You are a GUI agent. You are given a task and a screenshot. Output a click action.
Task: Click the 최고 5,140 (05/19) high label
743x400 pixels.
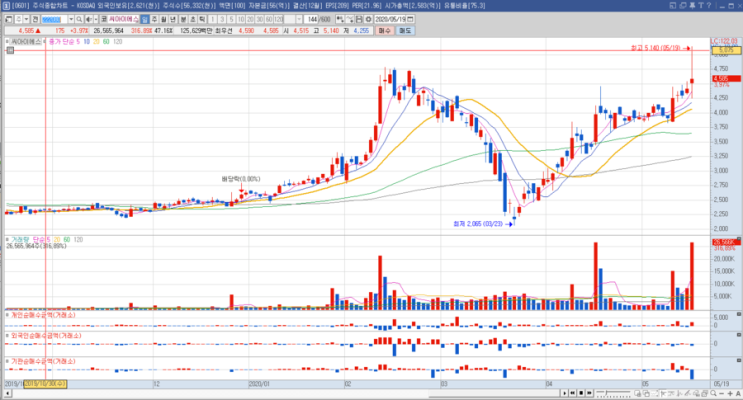click(656, 48)
